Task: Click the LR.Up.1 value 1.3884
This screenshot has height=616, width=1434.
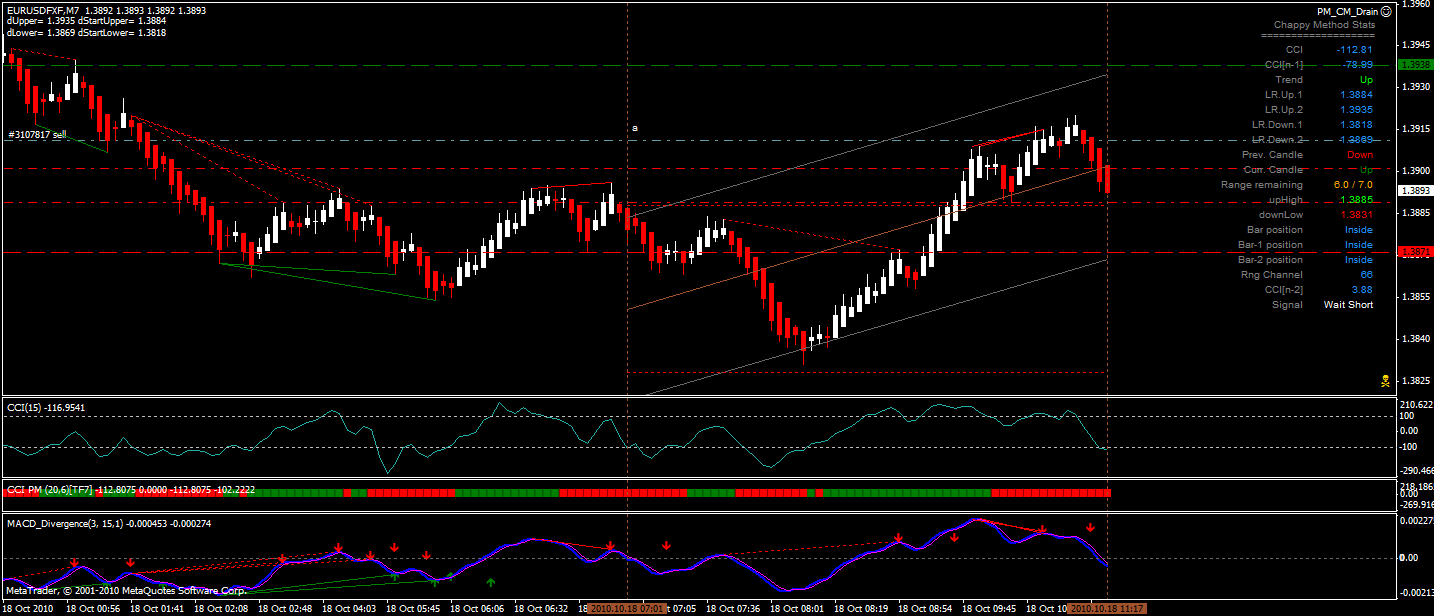Action: (1356, 94)
